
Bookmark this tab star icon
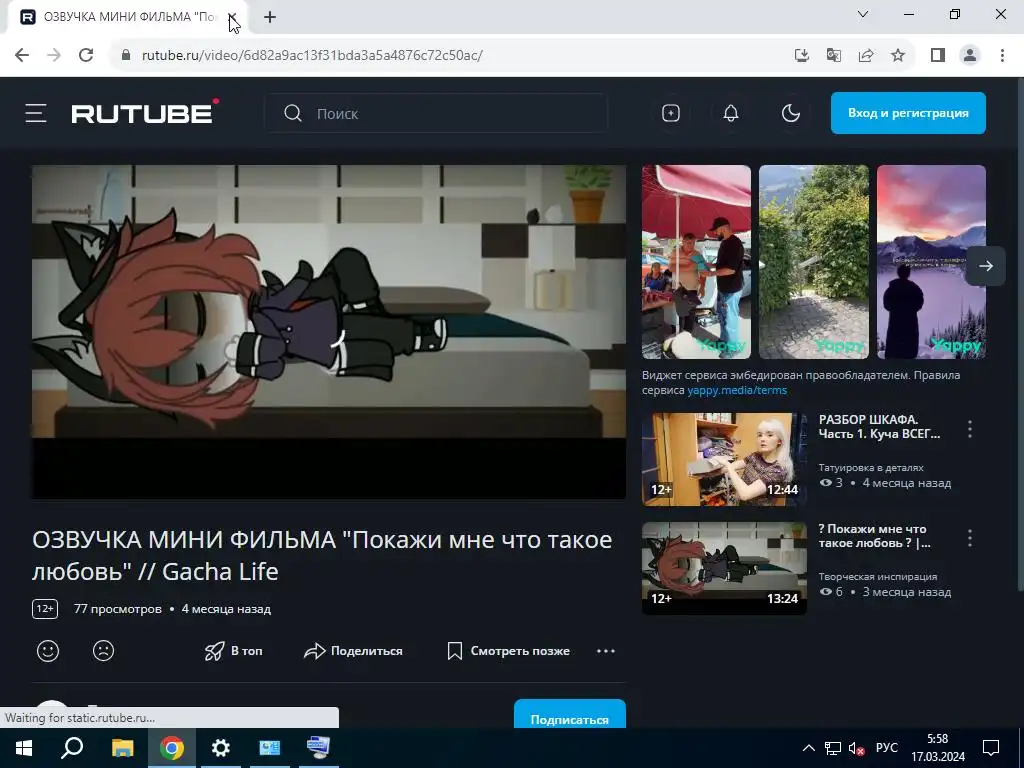click(x=898, y=55)
